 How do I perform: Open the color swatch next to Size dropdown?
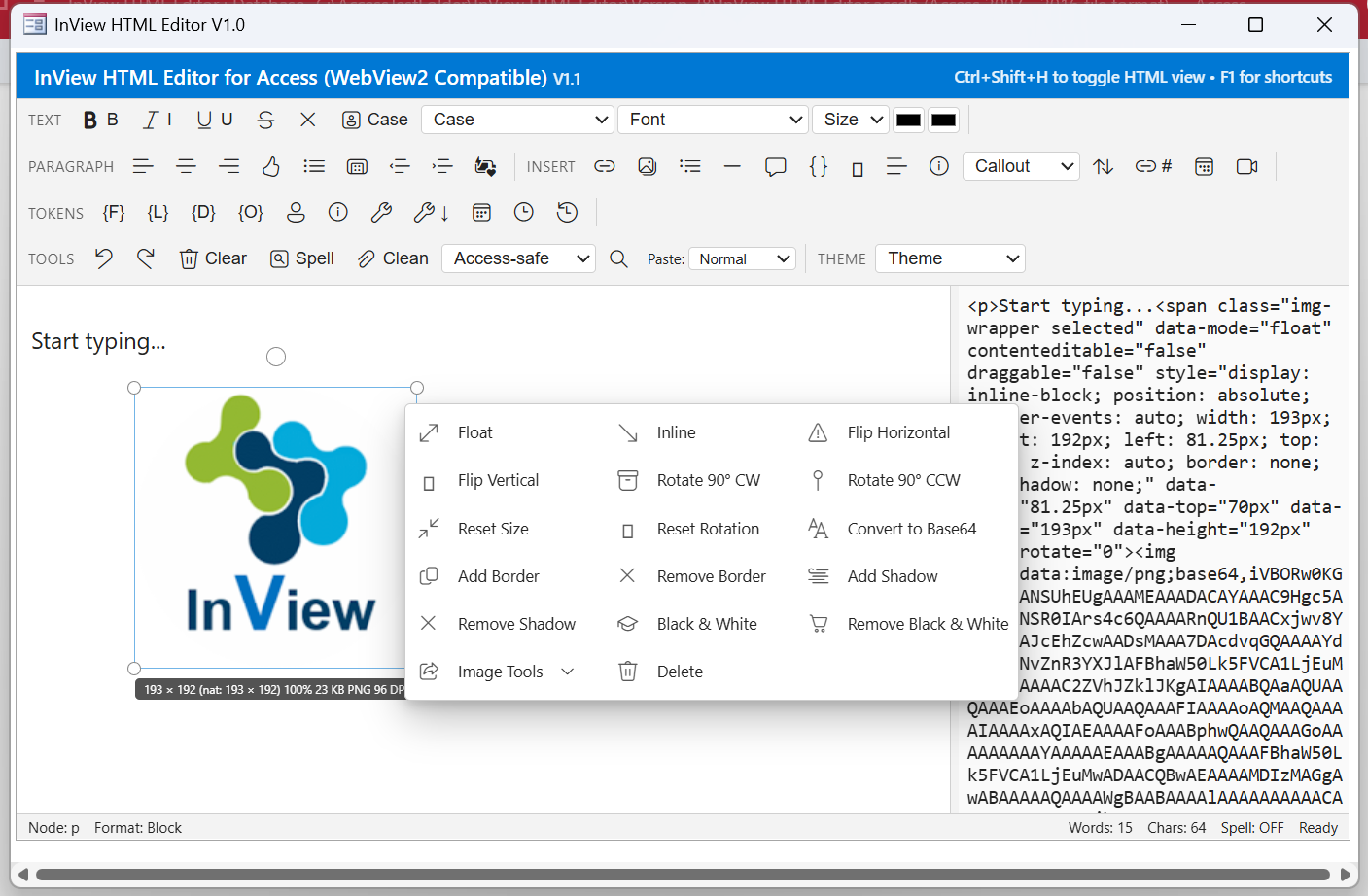[x=909, y=120]
